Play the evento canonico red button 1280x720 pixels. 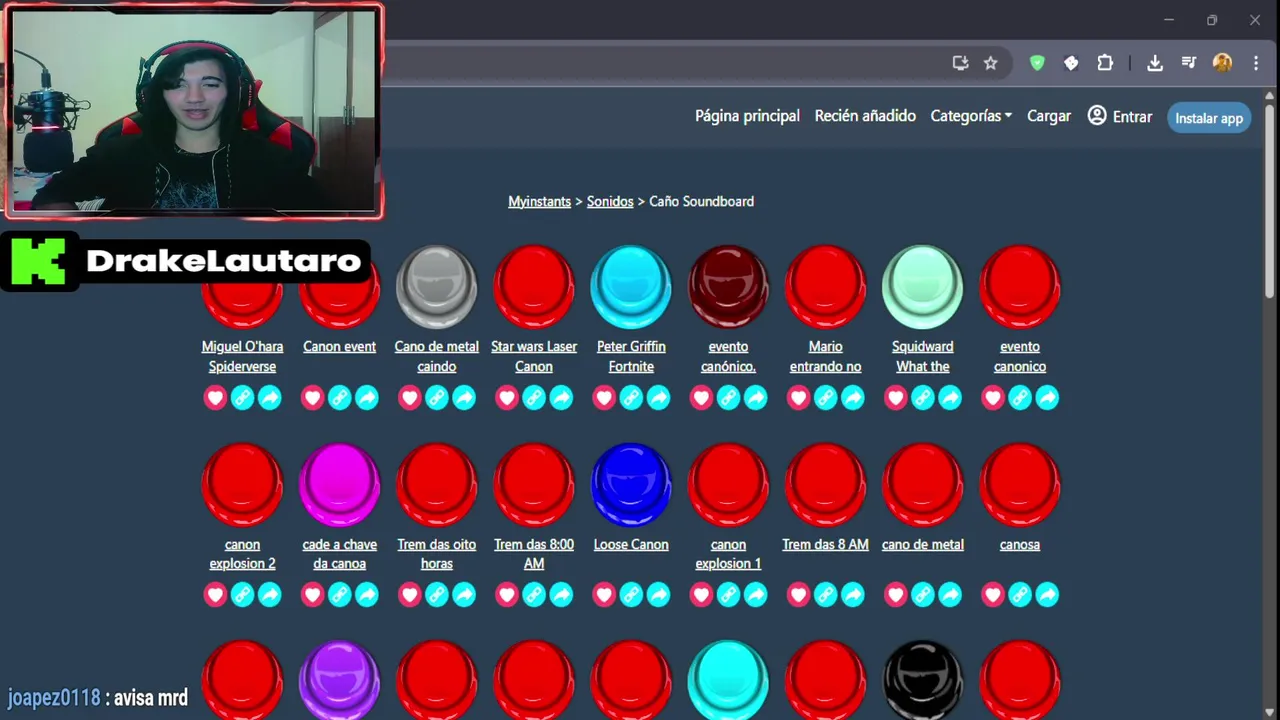(1020, 287)
